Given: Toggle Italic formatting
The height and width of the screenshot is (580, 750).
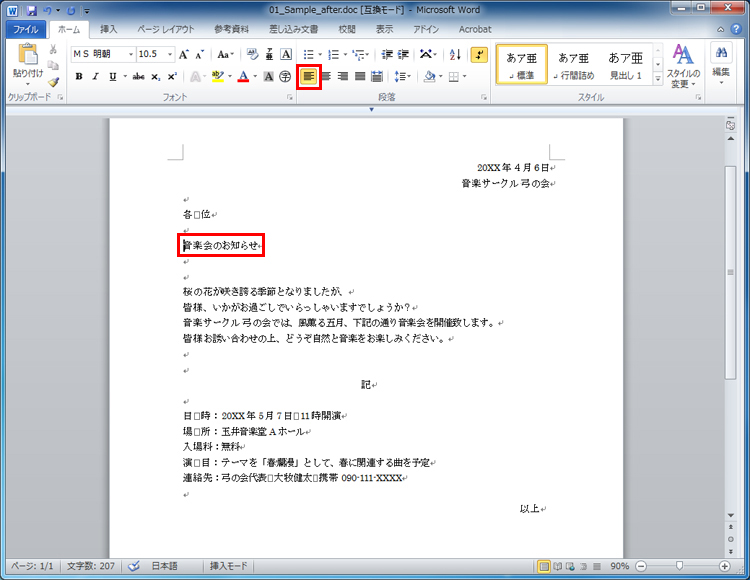Looking at the screenshot, I should [x=96, y=77].
